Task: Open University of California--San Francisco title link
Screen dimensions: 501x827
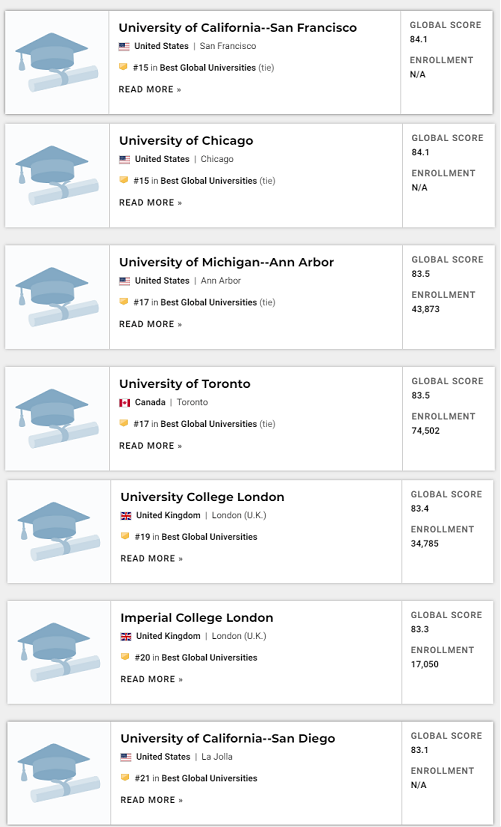Action: pos(237,27)
